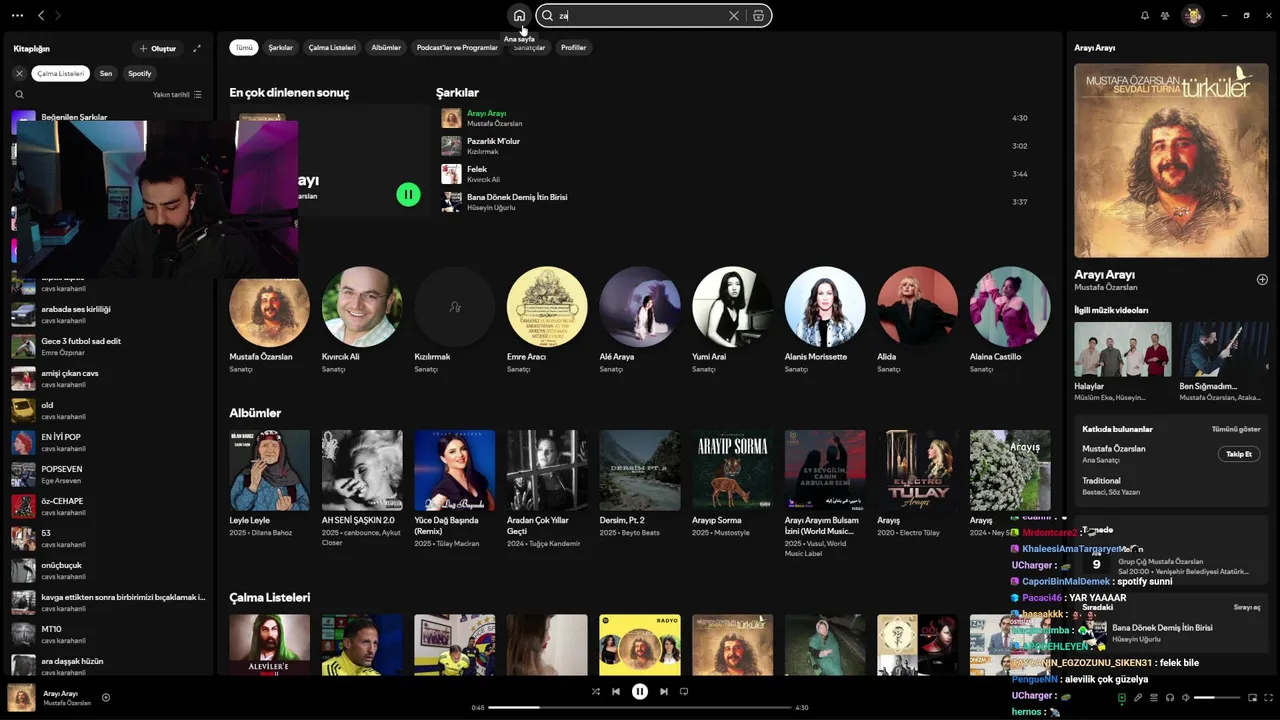1280x720 pixels.
Task: Open the friend activity icon
Action: 1165,16
